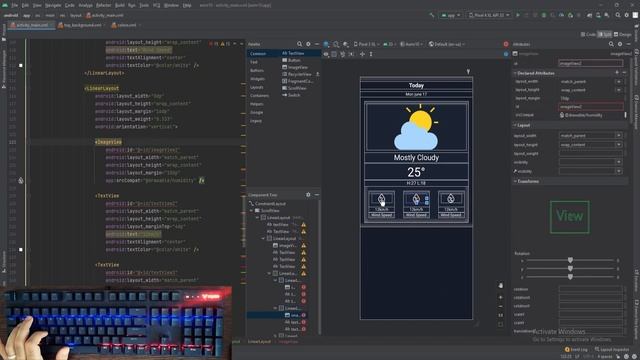Search the Palette panel
The height and width of the screenshot is (360, 640).
coord(299,44)
